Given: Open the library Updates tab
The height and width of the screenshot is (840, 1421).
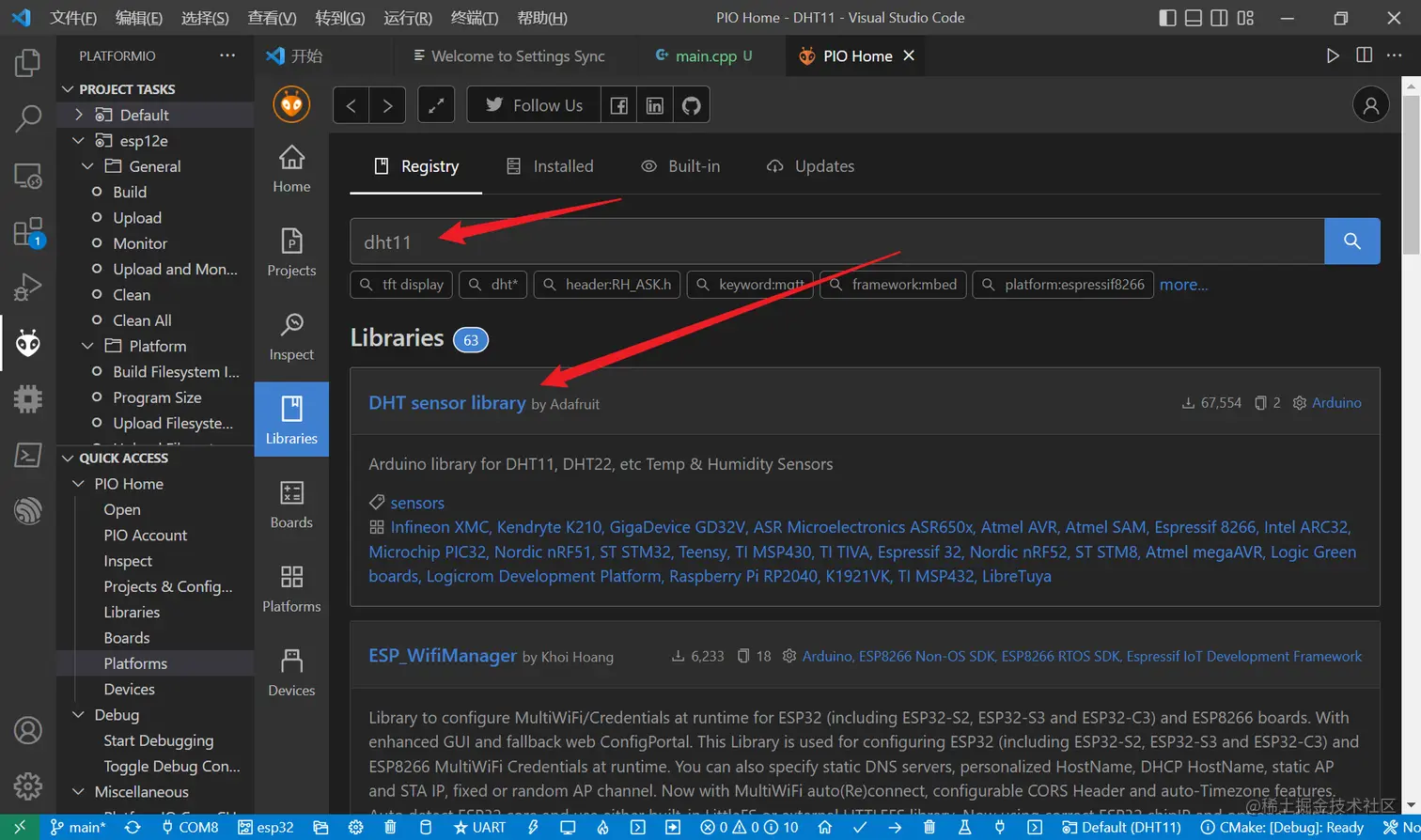Looking at the screenshot, I should click(x=811, y=166).
